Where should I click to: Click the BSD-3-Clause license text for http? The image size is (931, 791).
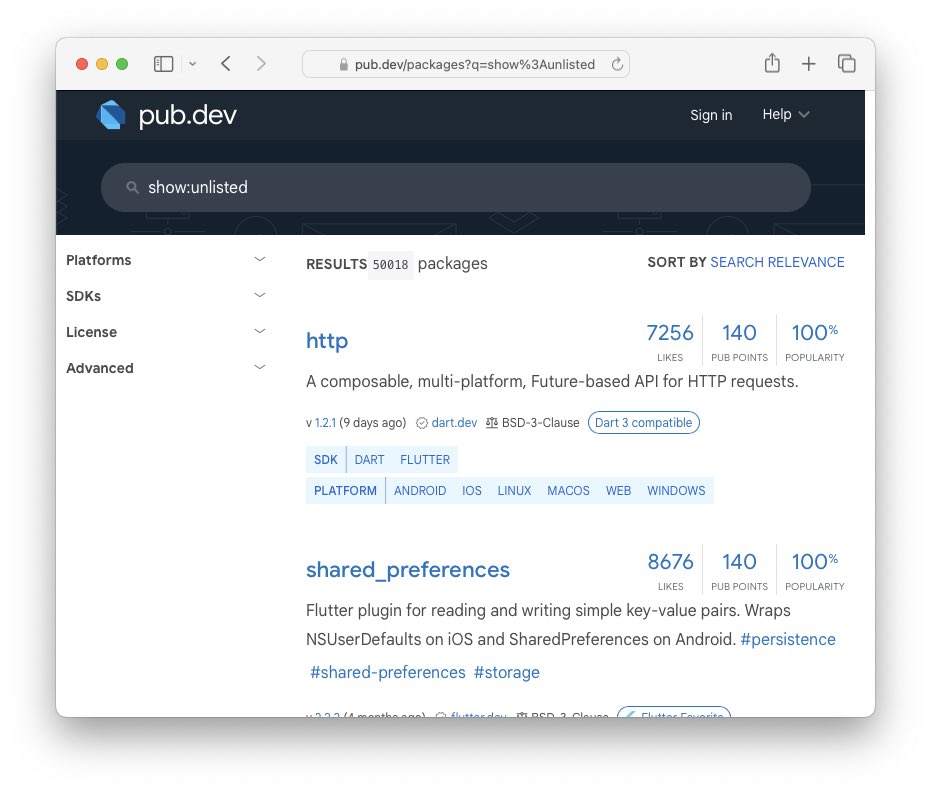[x=540, y=423]
